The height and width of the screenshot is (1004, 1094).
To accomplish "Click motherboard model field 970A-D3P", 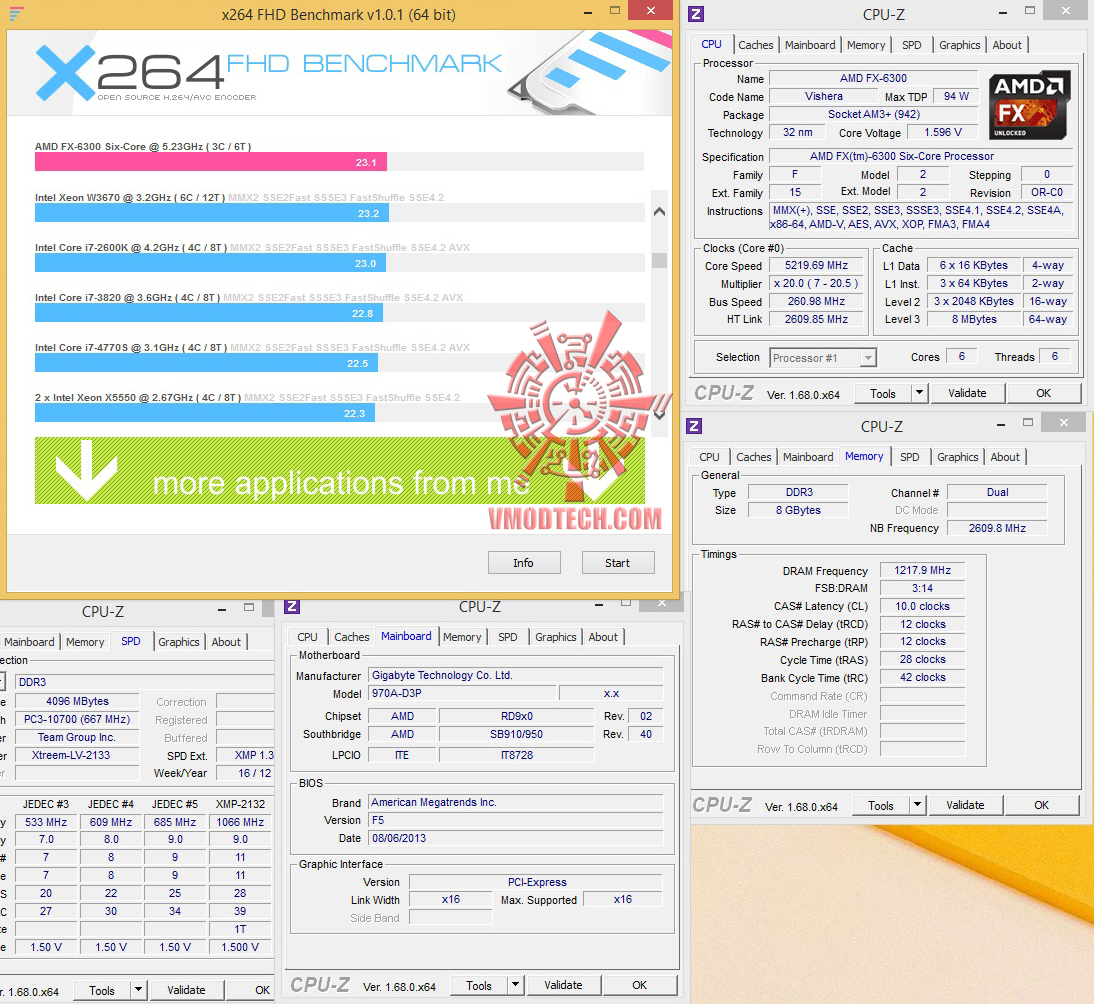I will [462, 694].
